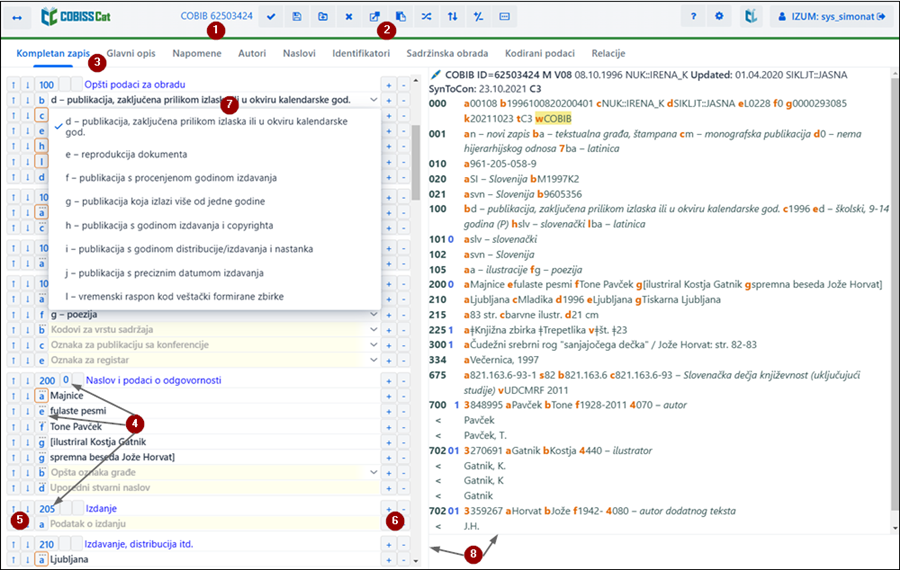Click the card-shaped toolbar icon
Screen dimensions: 900x570
click(x=505, y=17)
